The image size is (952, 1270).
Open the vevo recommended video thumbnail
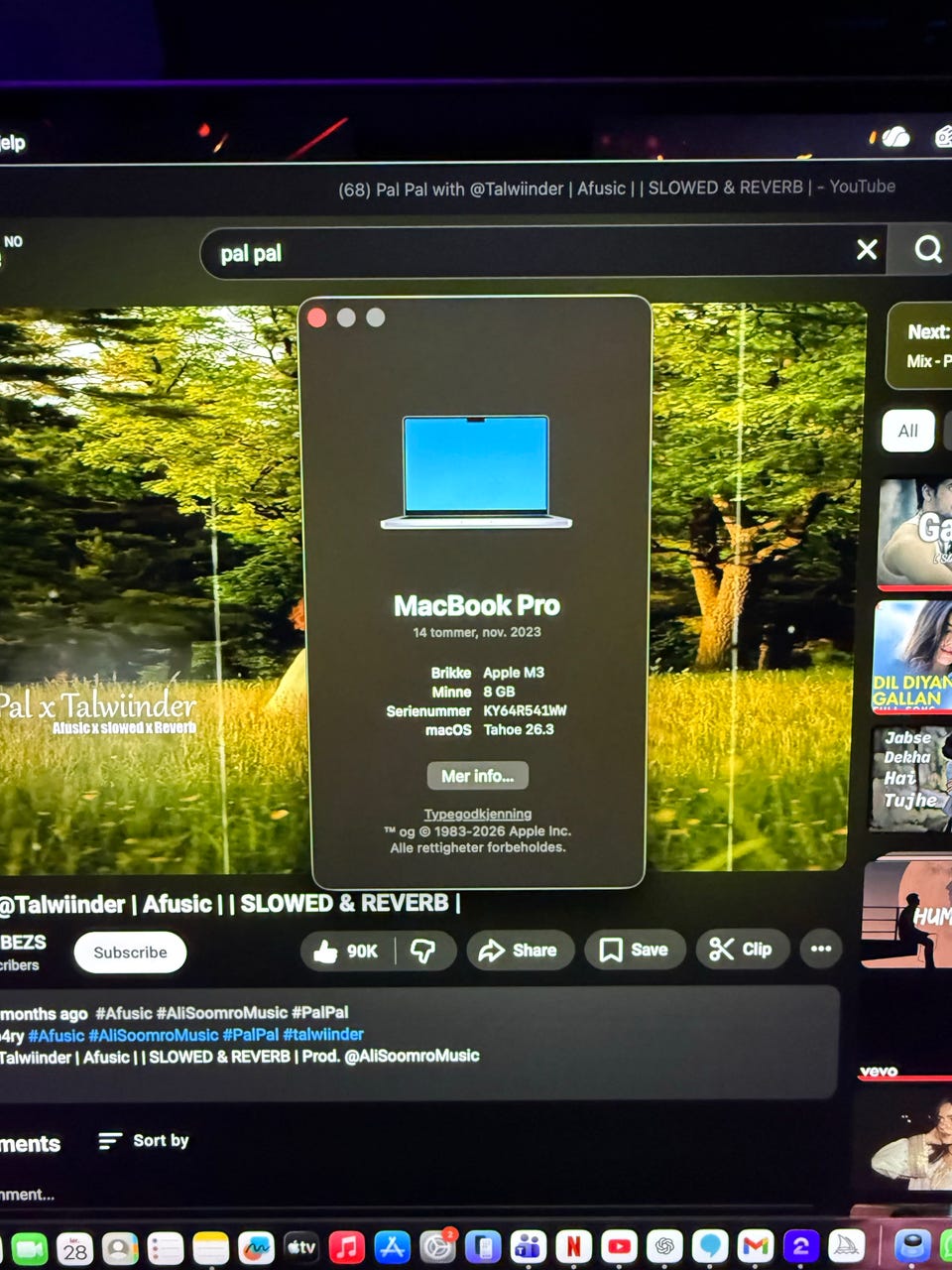pyautogui.click(x=904, y=1136)
